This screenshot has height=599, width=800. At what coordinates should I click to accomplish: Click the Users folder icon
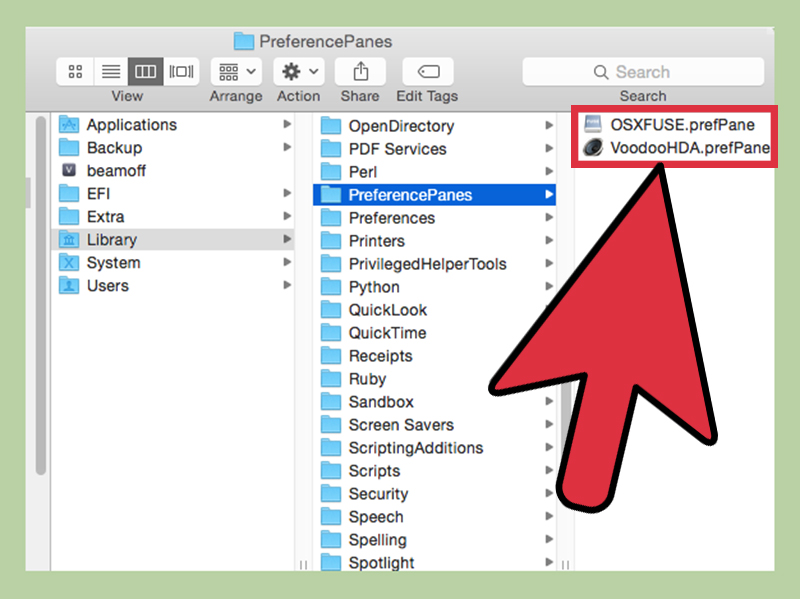[69, 285]
